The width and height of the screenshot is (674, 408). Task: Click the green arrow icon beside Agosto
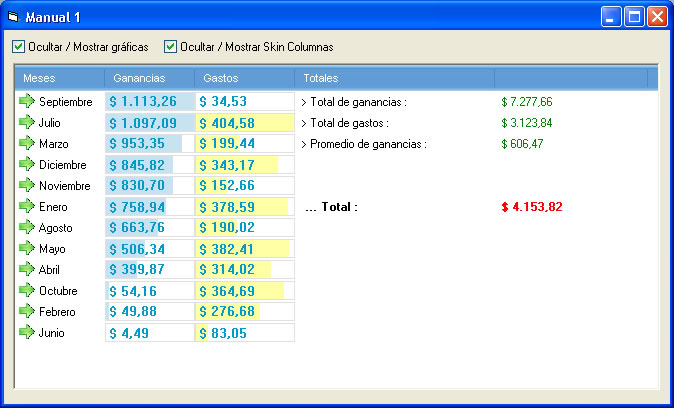coord(27,227)
